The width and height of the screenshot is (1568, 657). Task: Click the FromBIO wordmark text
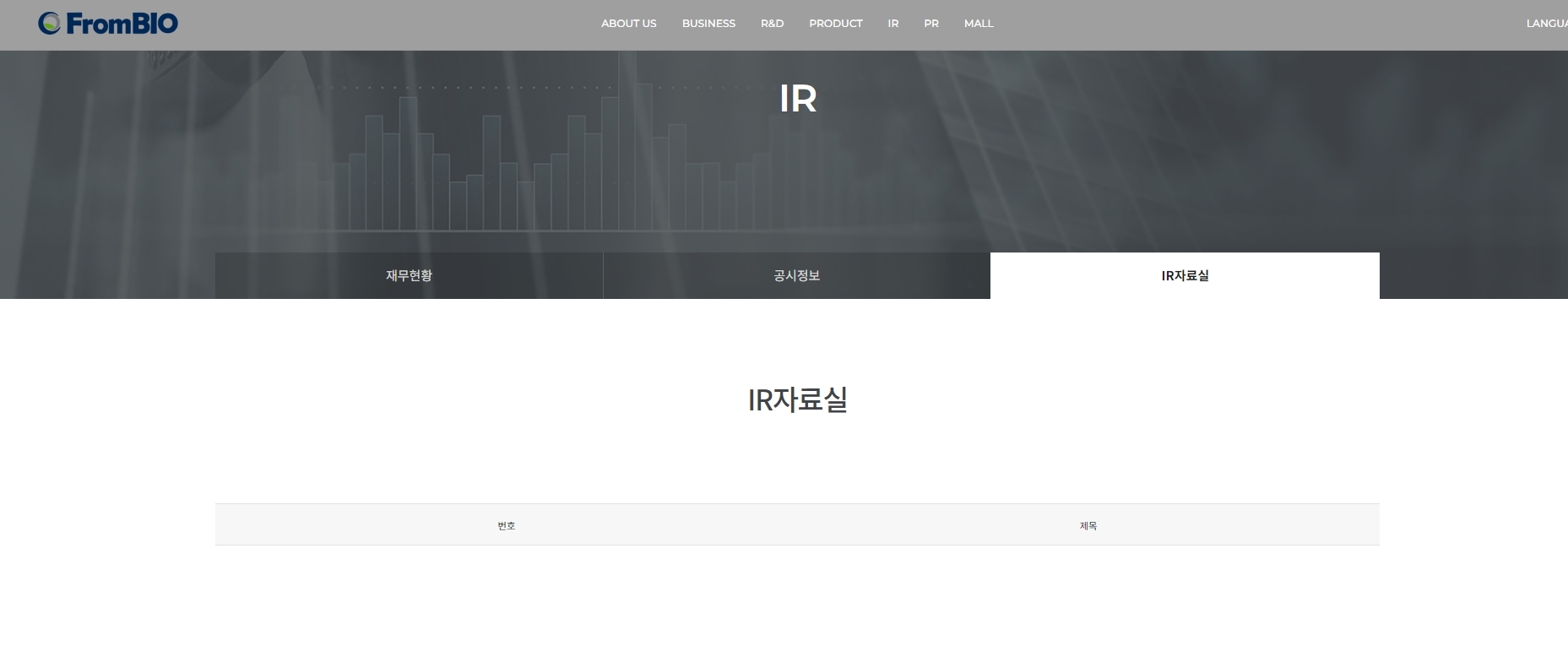pos(122,24)
